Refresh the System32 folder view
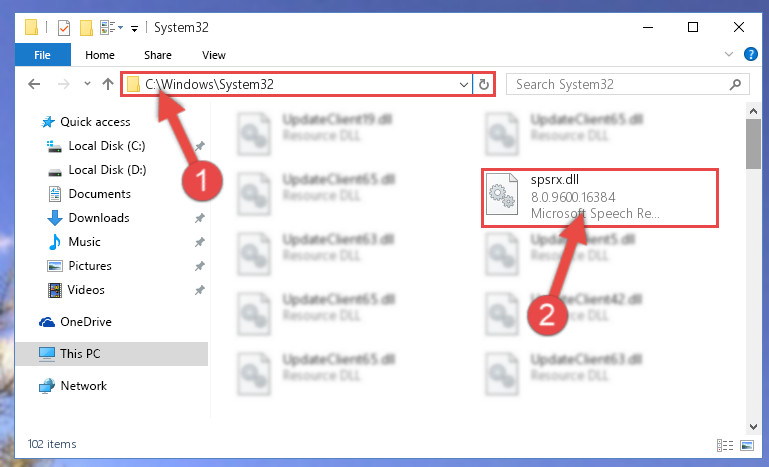This screenshot has width=769, height=467. (x=484, y=84)
